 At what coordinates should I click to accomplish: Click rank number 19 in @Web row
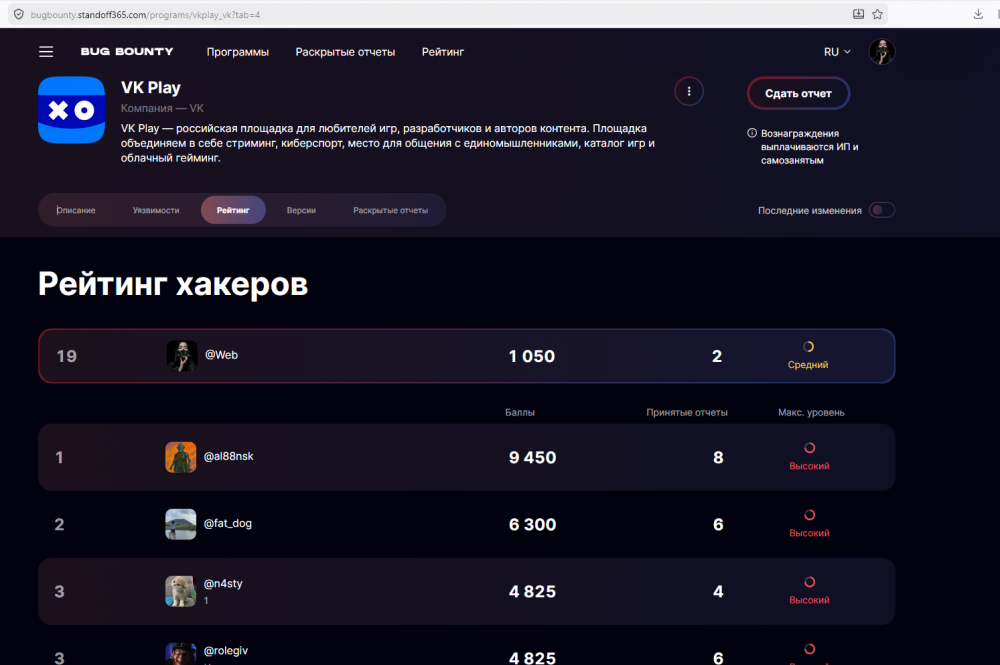66,356
